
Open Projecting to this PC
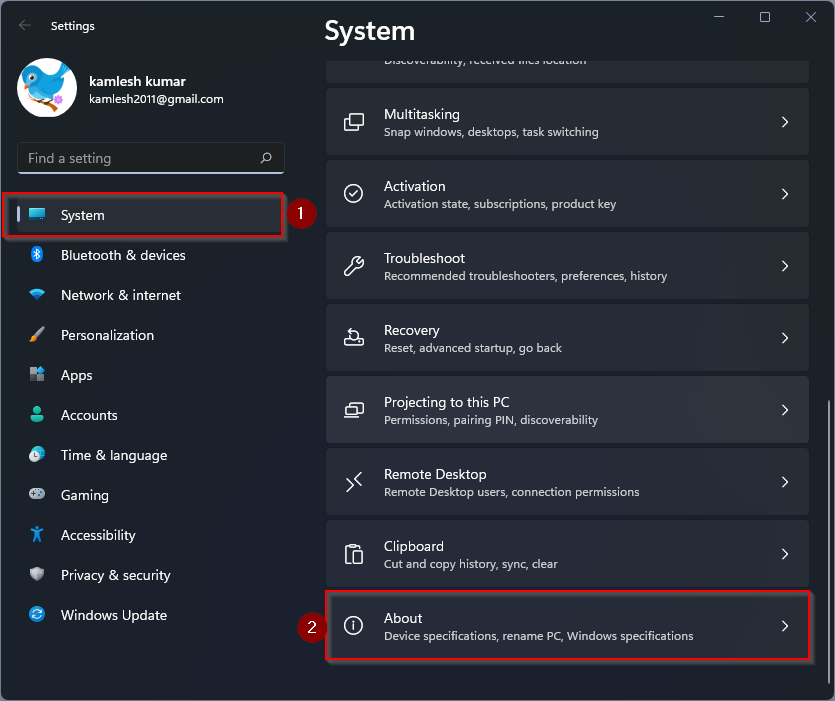click(x=567, y=410)
